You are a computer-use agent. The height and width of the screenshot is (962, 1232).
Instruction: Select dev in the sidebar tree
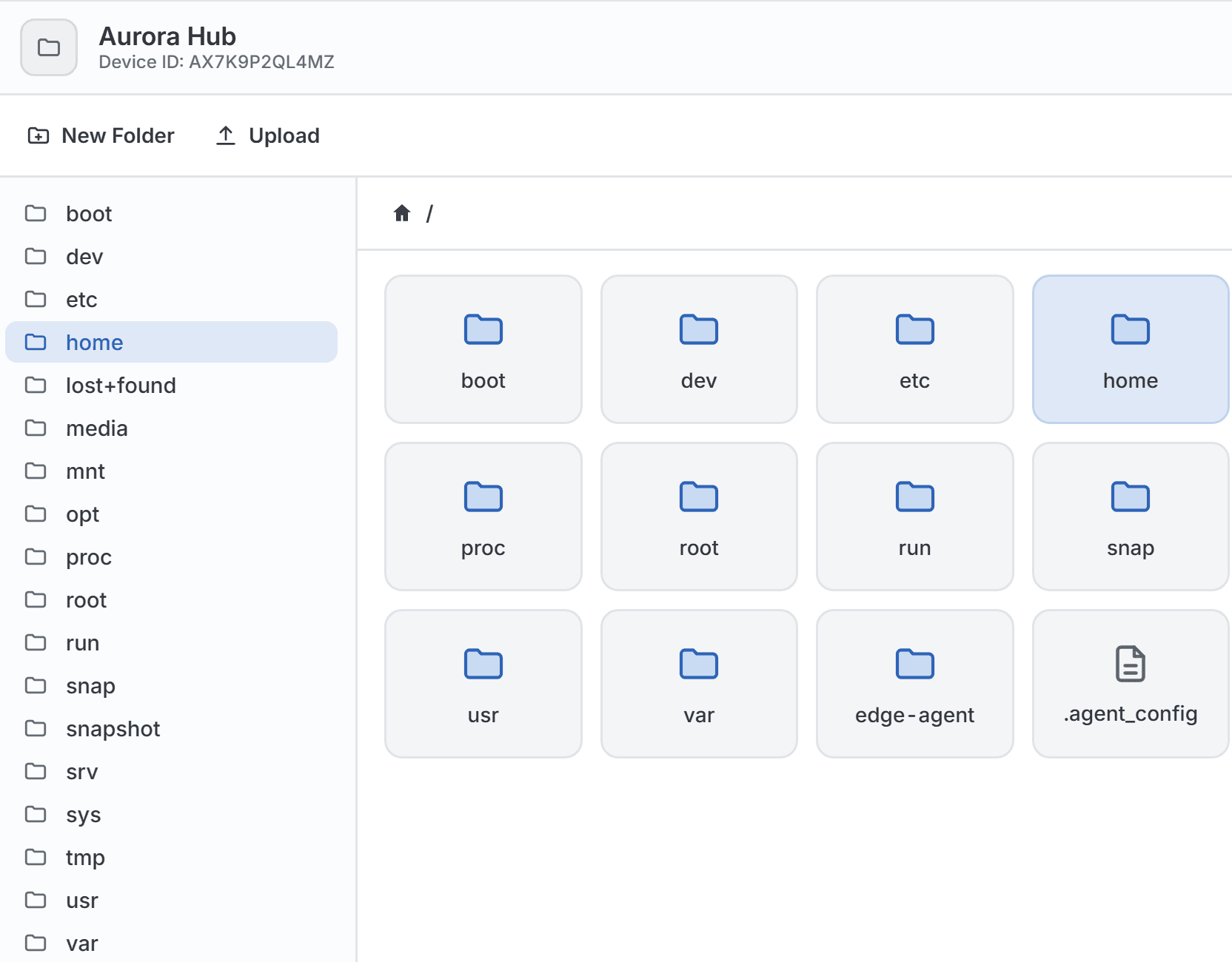coord(172,257)
